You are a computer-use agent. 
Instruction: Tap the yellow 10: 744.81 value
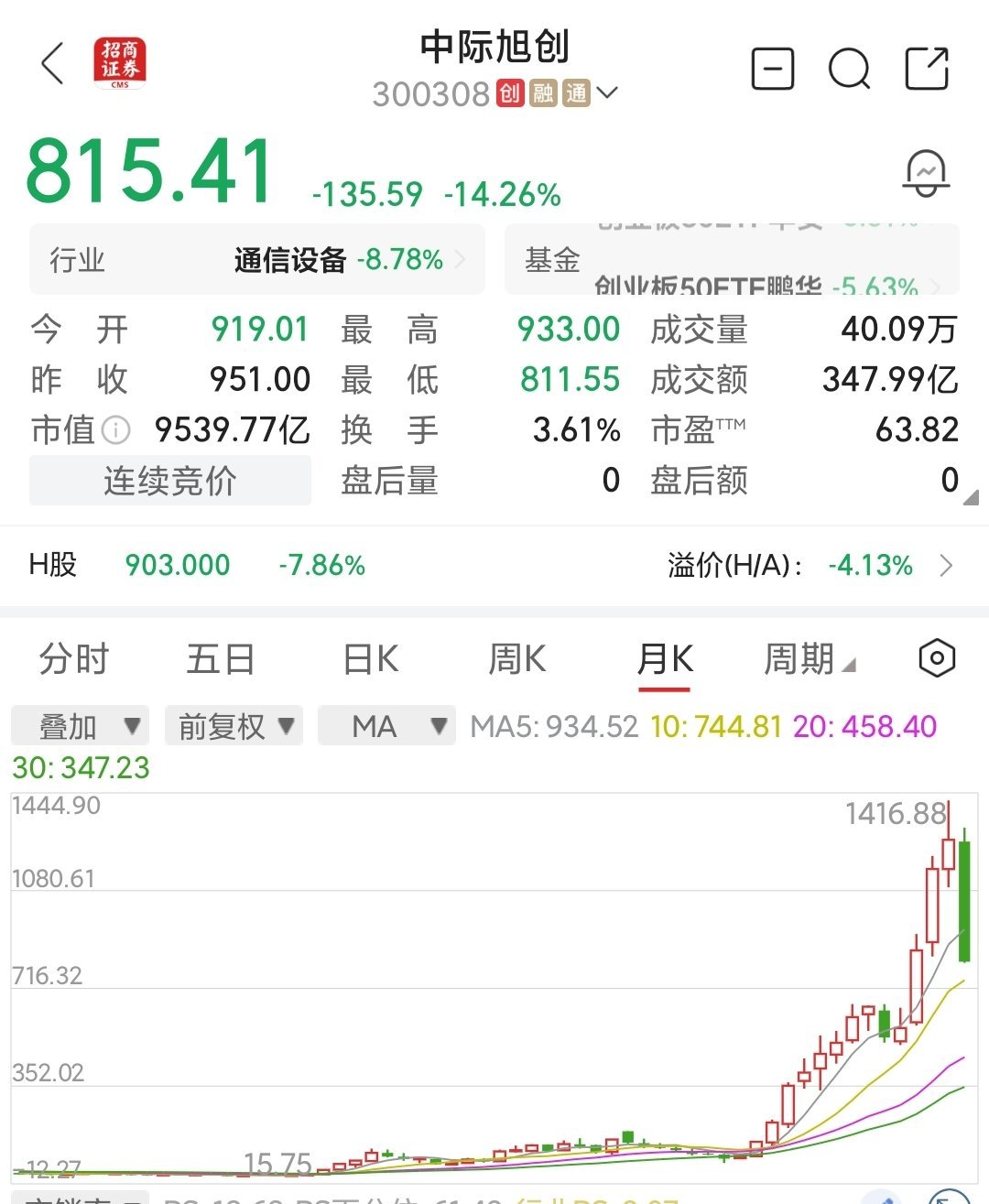click(716, 727)
